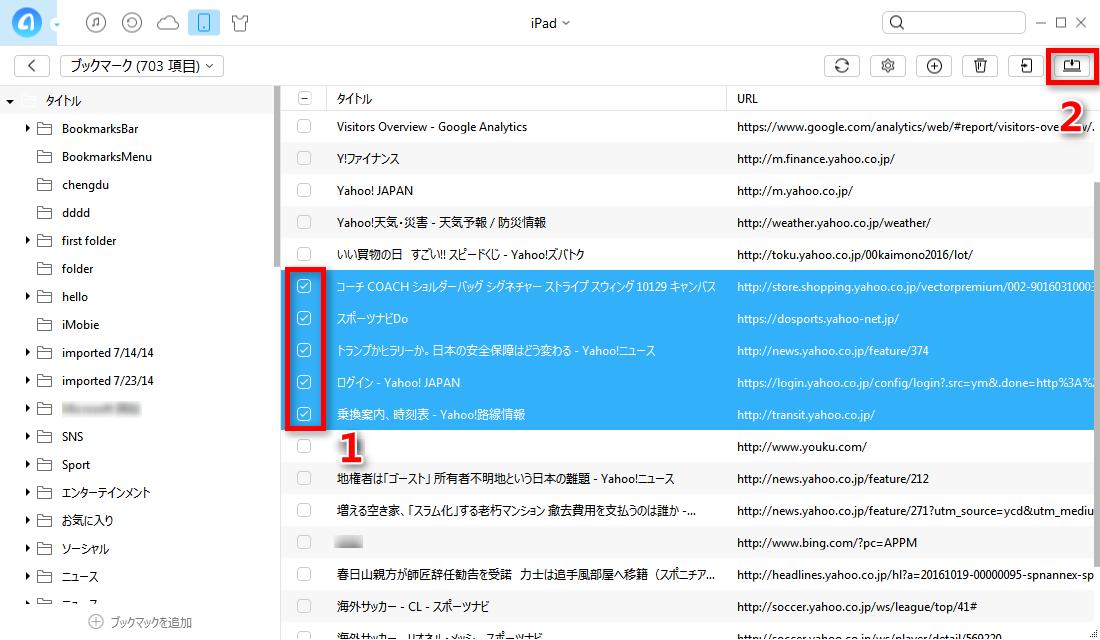Toggle the select-all checkbox in header
1100x640 pixels.
point(304,98)
